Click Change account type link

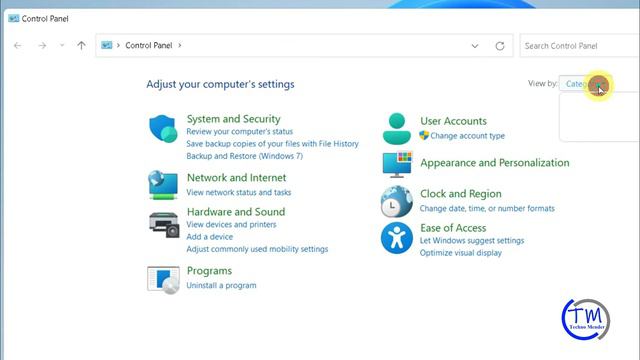click(x=467, y=136)
